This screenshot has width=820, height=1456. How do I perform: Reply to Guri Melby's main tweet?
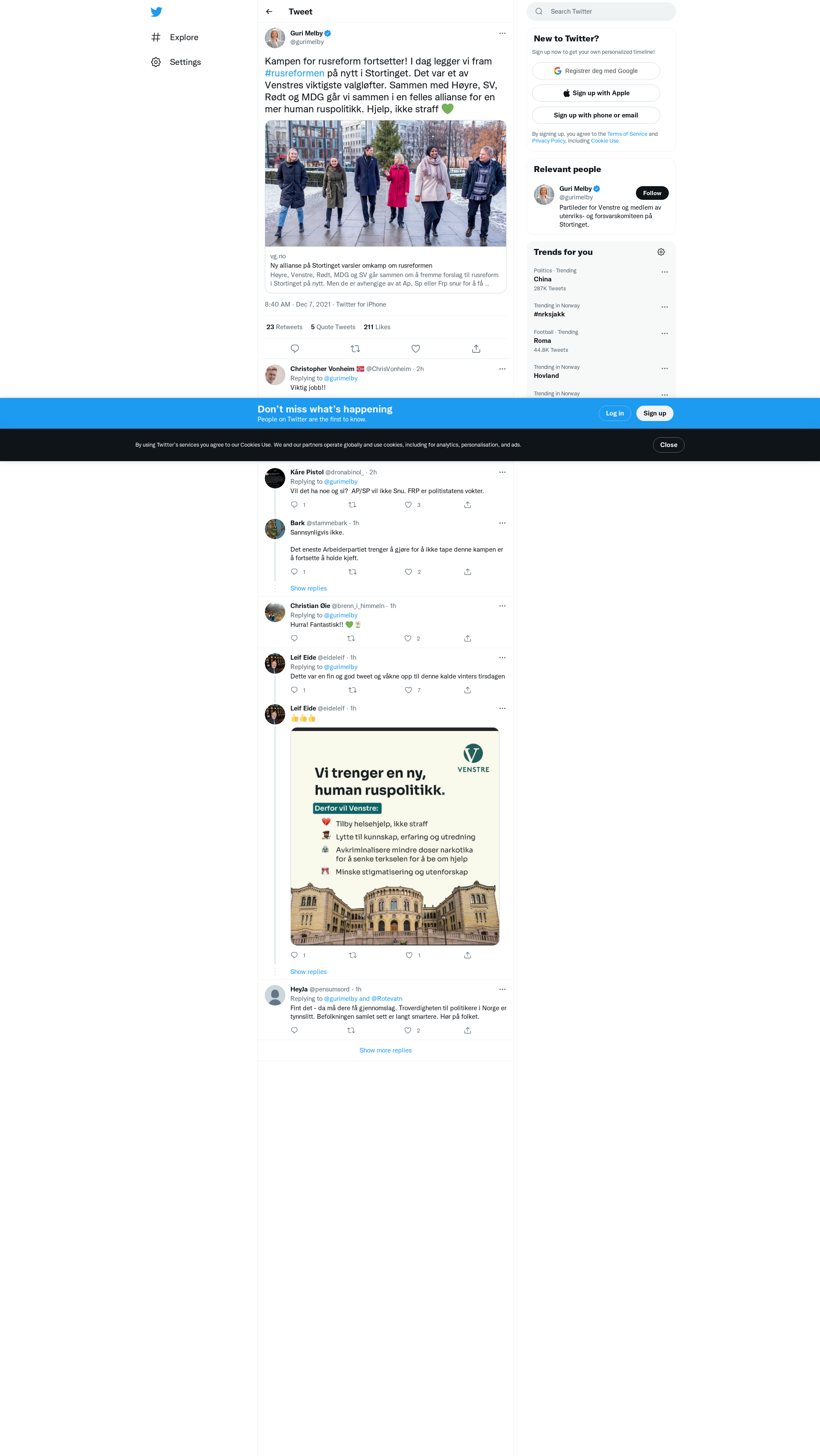click(x=295, y=349)
